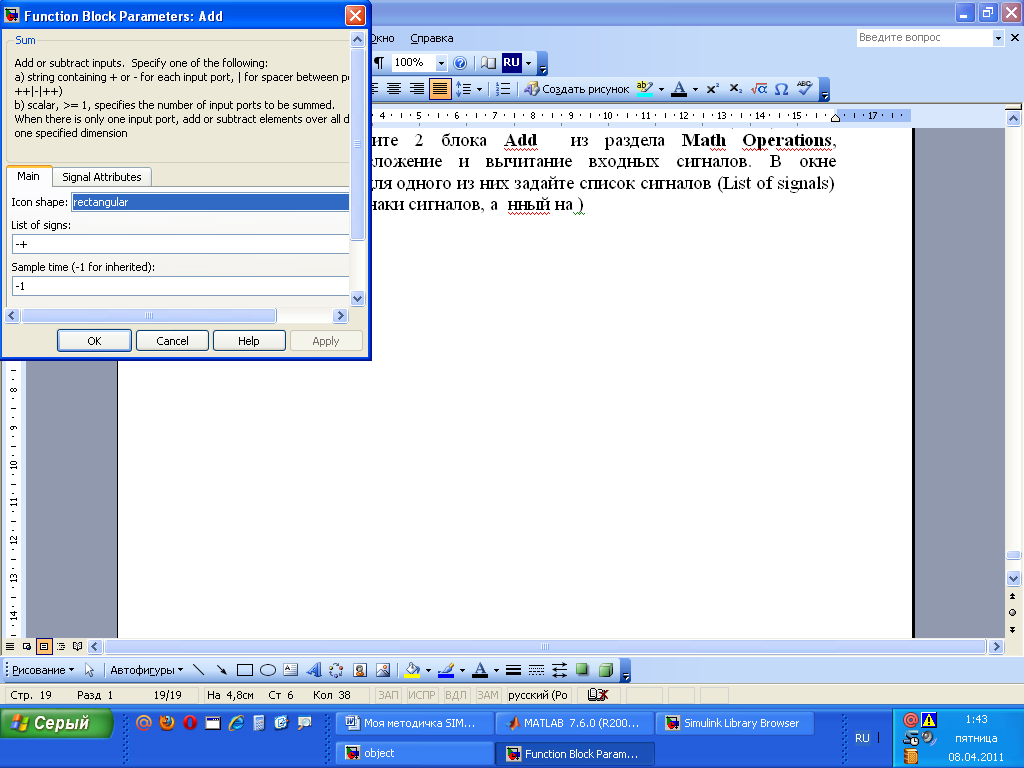Choose dash style icon
The width and height of the screenshot is (1024, 768).
pos(536,670)
